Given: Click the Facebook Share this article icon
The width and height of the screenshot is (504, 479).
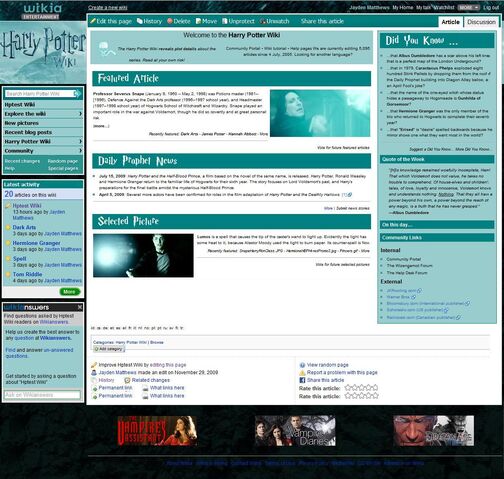Looking at the screenshot, I should tap(302, 380).
